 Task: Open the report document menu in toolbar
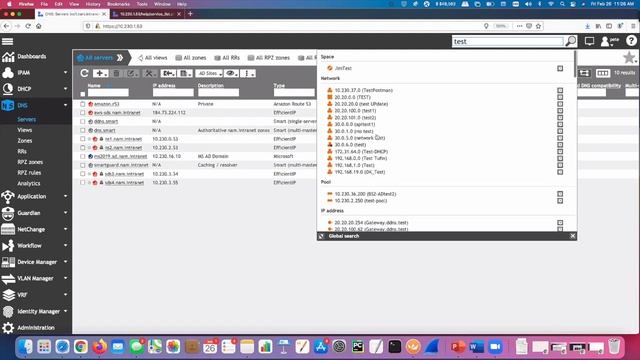pyautogui.click(x=185, y=73)
